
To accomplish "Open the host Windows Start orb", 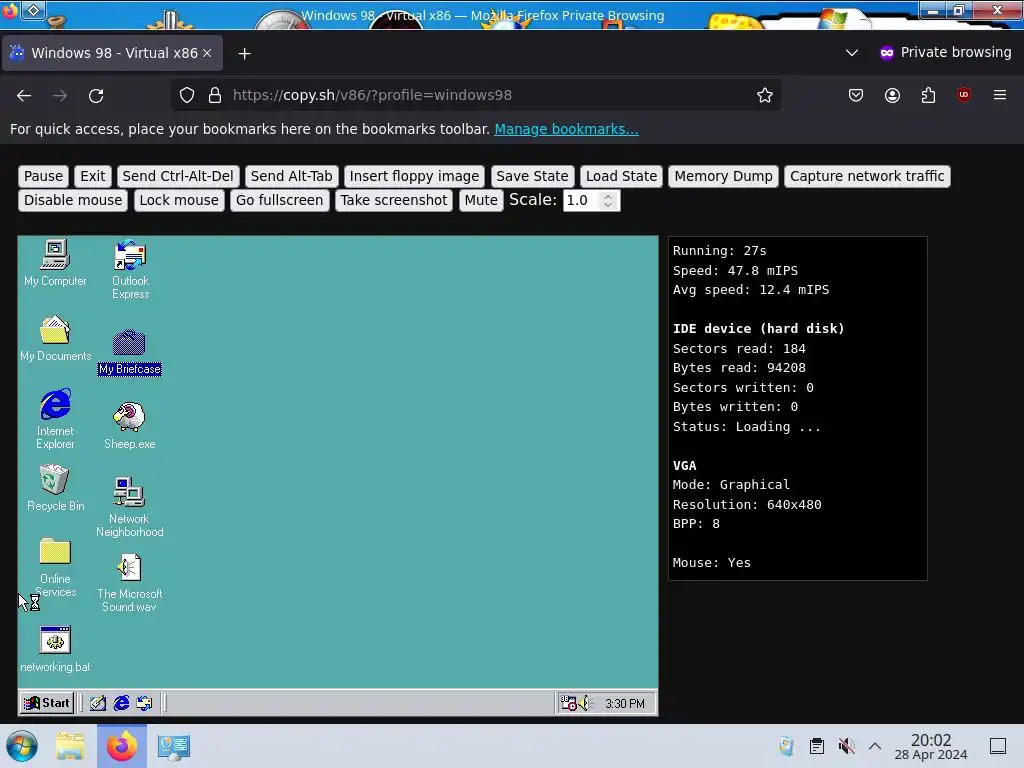I will (22, 746).
